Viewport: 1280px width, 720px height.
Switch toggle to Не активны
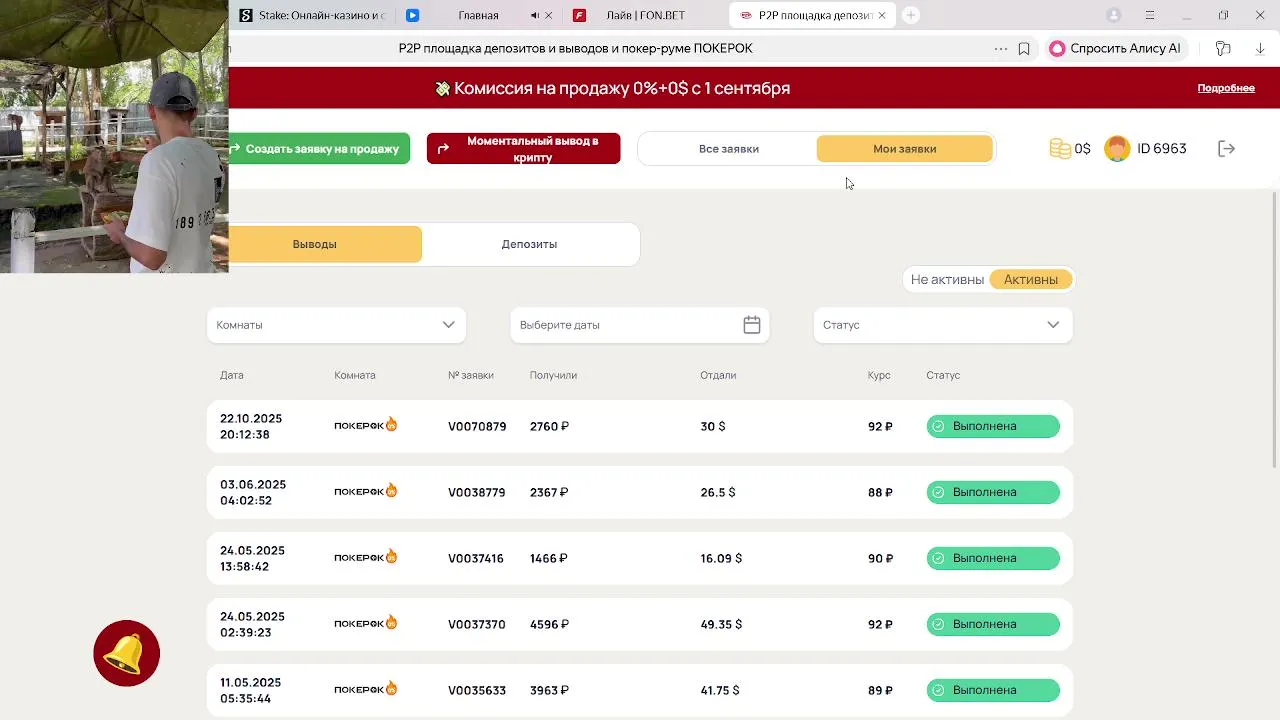[x=947, y=280]
